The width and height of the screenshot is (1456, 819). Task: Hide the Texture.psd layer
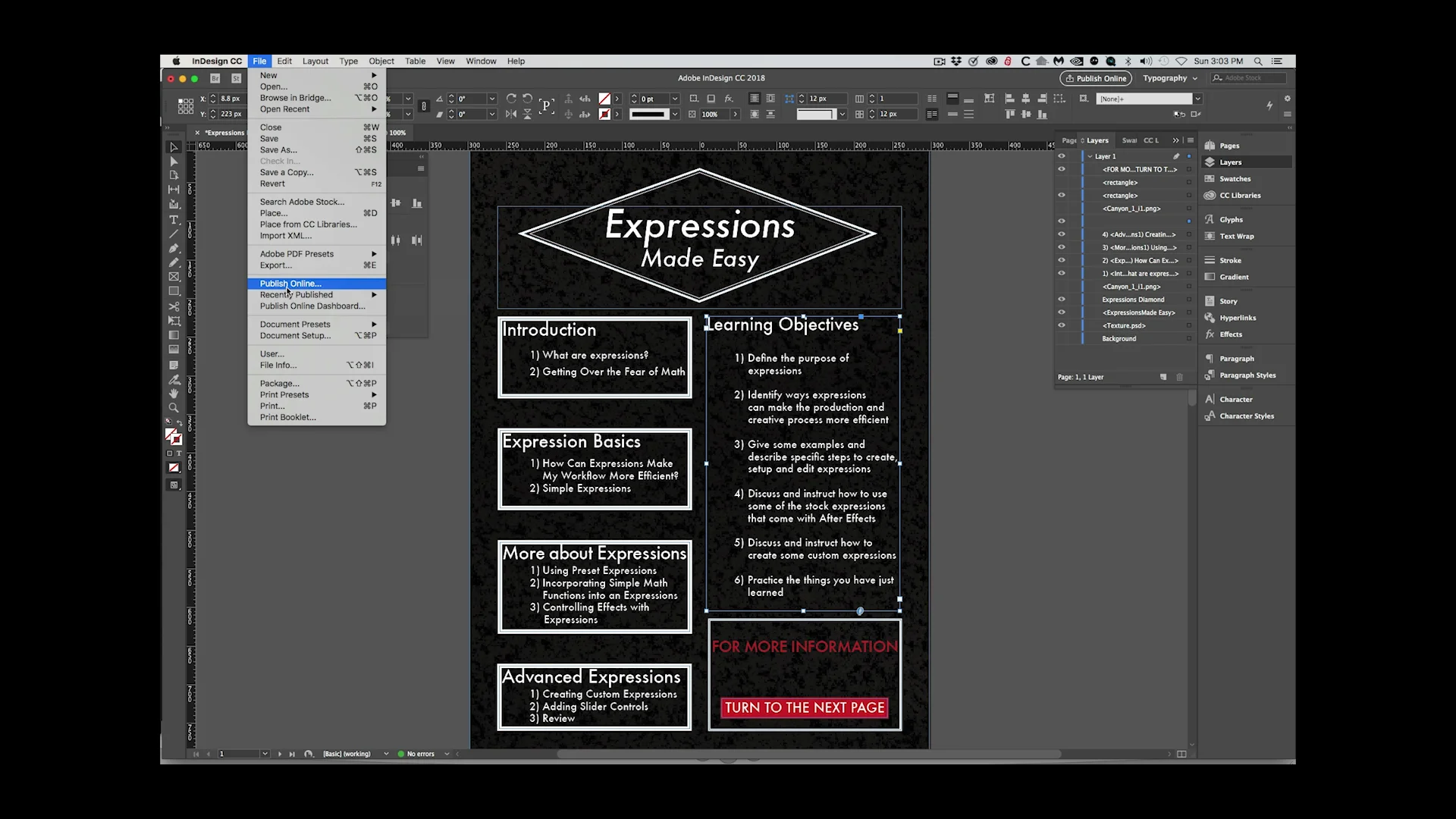(x=1062, y=325)
